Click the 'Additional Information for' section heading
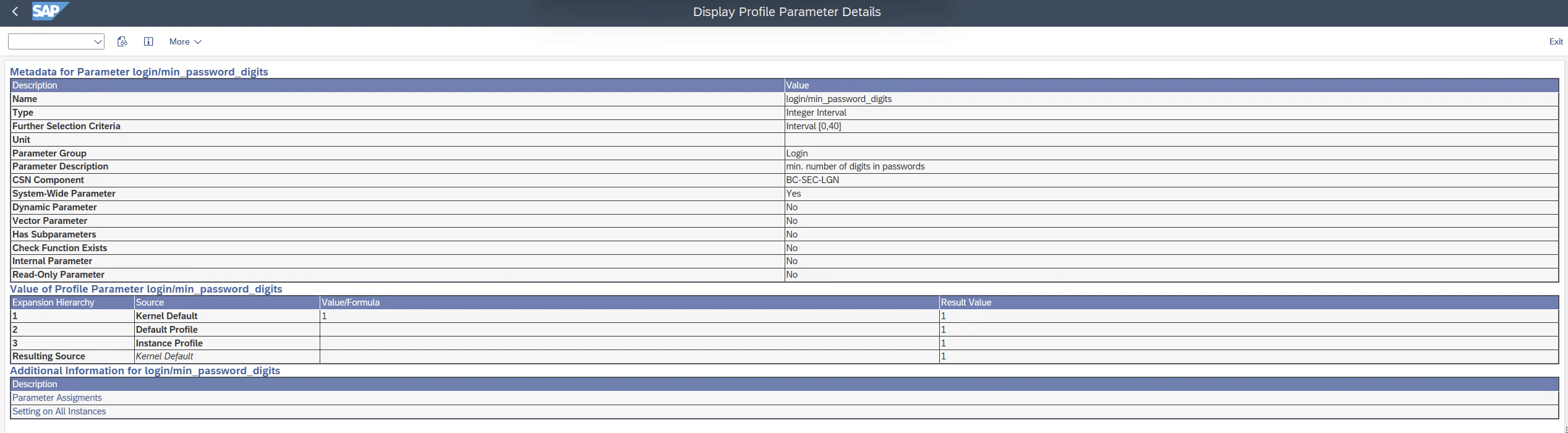The width and height of the screenshot is (1568, 433). 145,371
